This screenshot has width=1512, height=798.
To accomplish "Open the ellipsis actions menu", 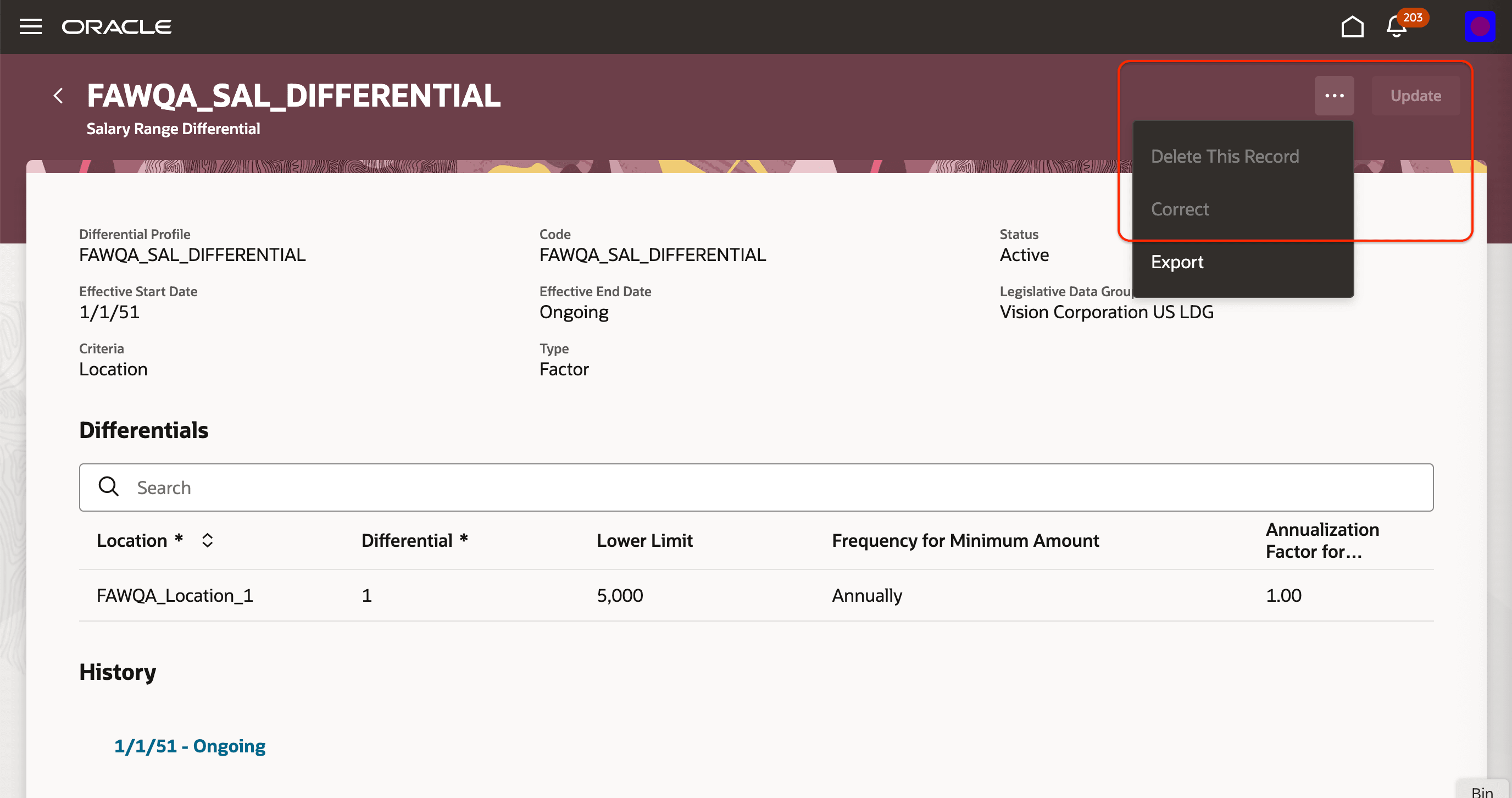I will tap(1335, 95).
